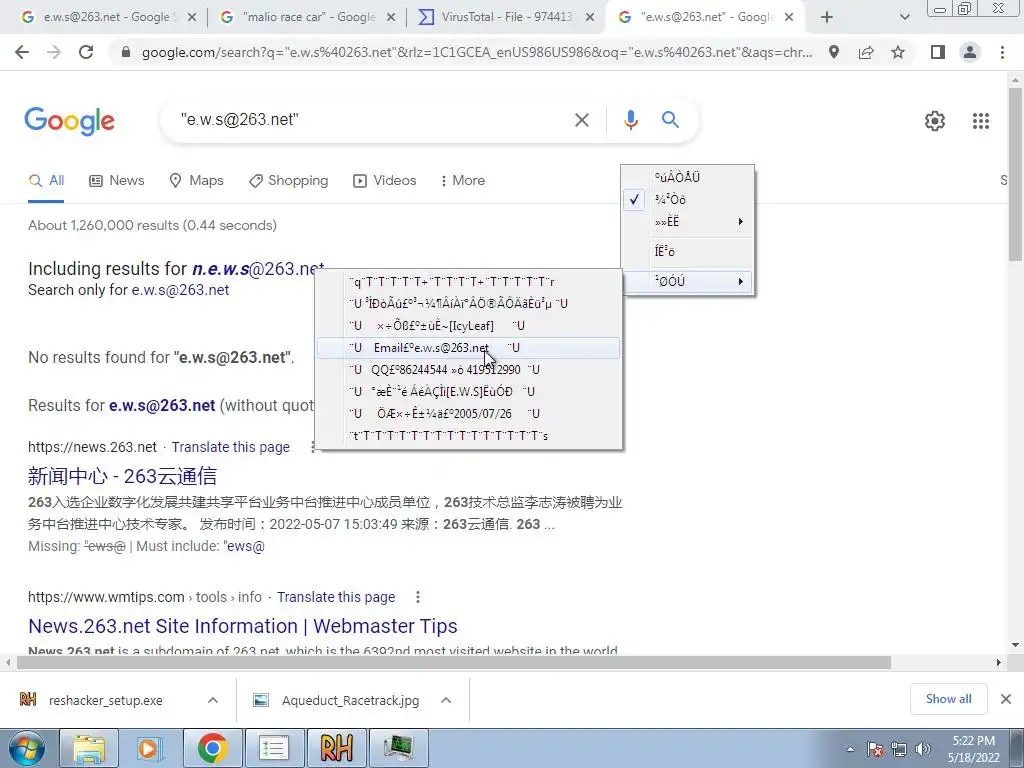Open the Windows Start menu
The image size is (1024, 768).
[x=26, y=748]
